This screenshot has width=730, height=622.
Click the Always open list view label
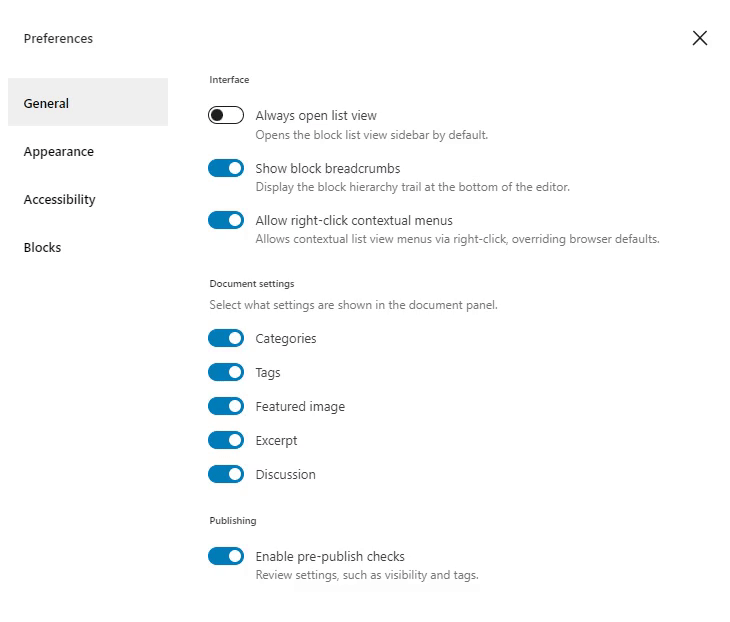tap(316, 115)
